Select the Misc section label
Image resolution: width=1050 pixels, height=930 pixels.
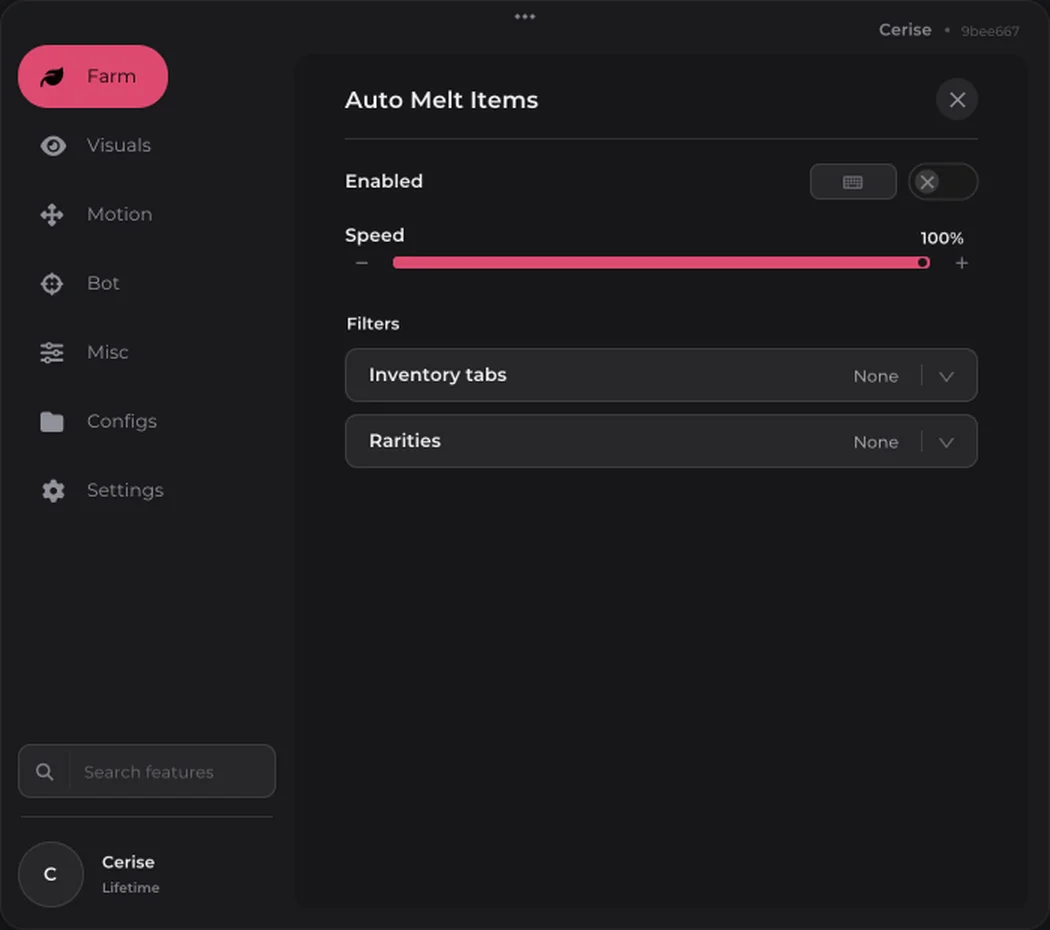tap(108, 352)
